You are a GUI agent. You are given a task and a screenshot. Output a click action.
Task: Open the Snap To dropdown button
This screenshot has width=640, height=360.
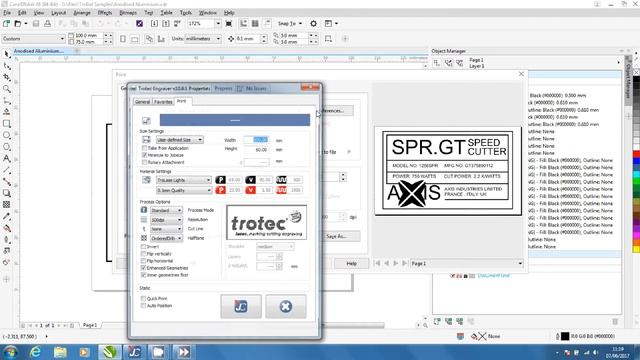click(290, 24)
